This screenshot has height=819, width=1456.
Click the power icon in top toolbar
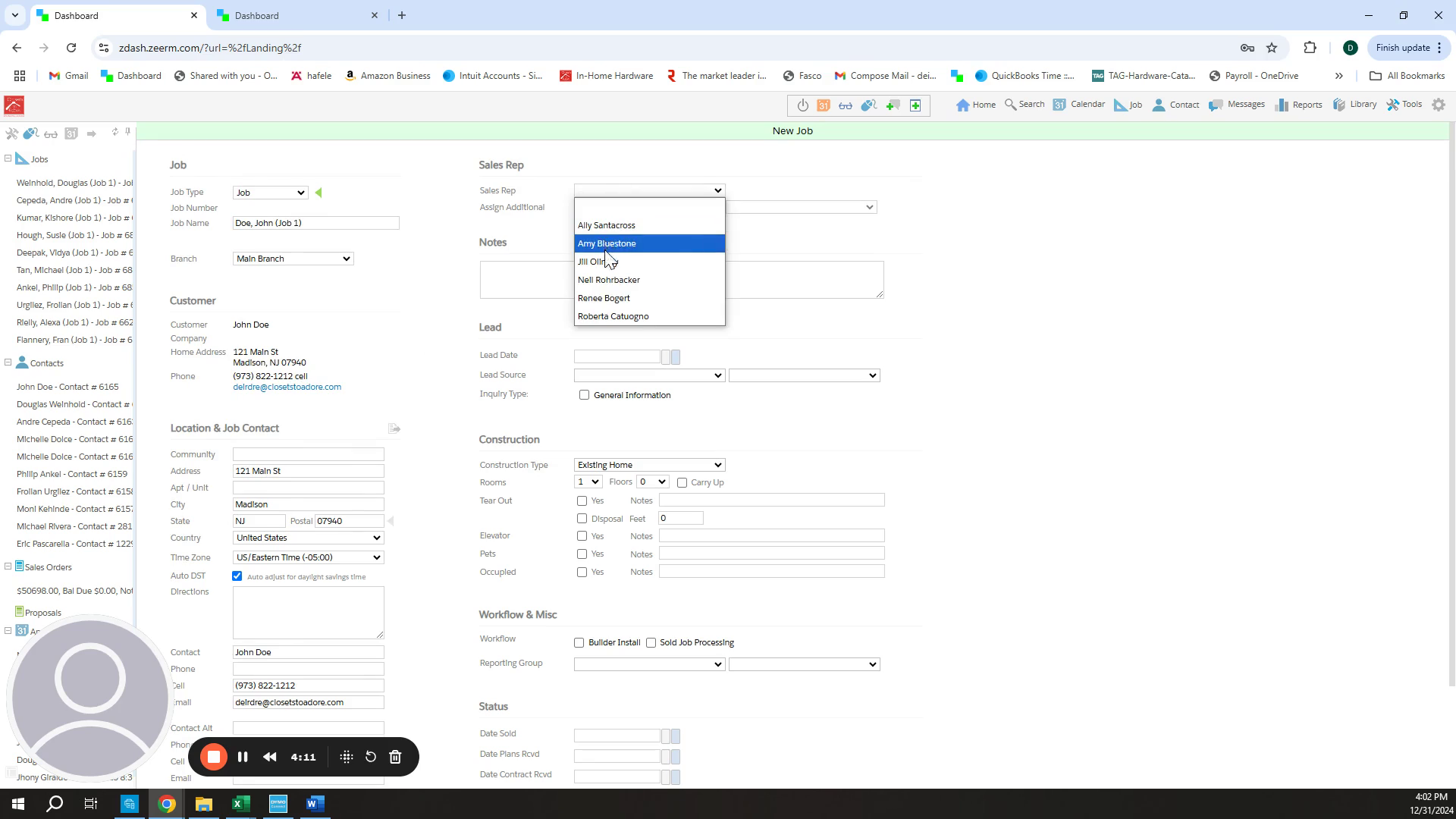pos(802,105)
